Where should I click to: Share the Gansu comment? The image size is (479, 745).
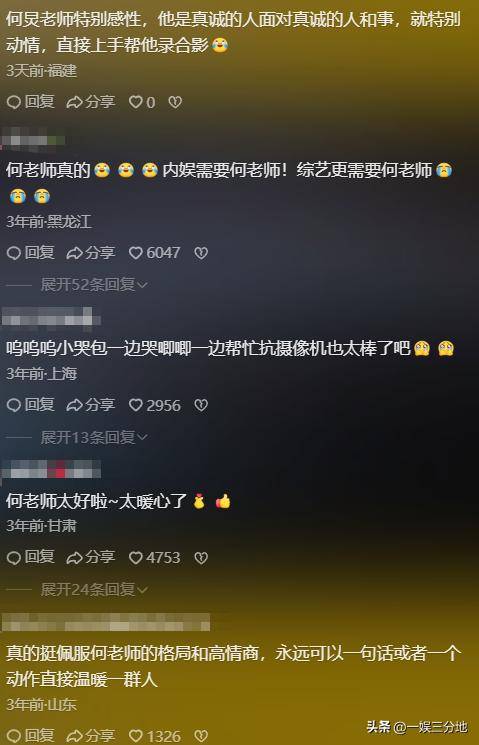pos(91,557)
